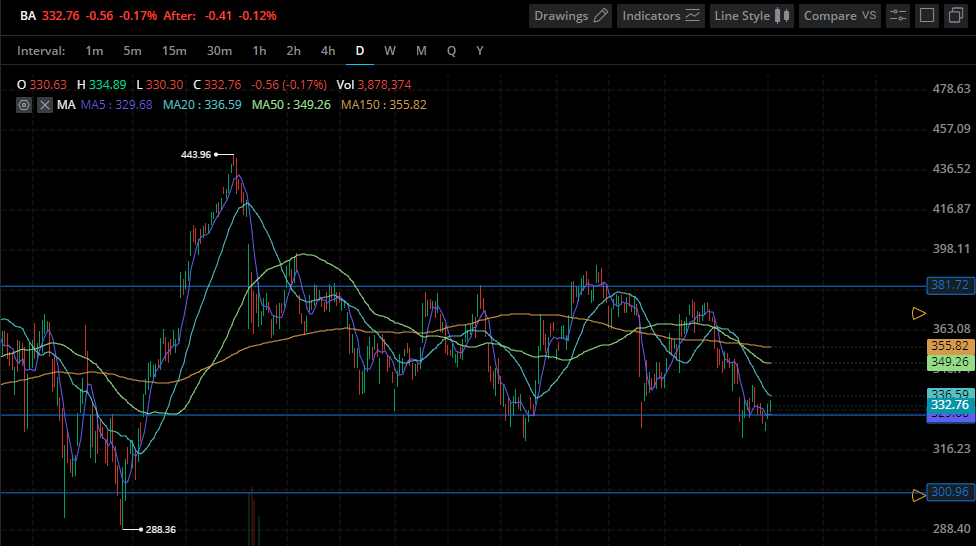The width and height of the screenshot is (976, 546).
Task: Click the 288.40 axis price label
Action: [951, 529]
